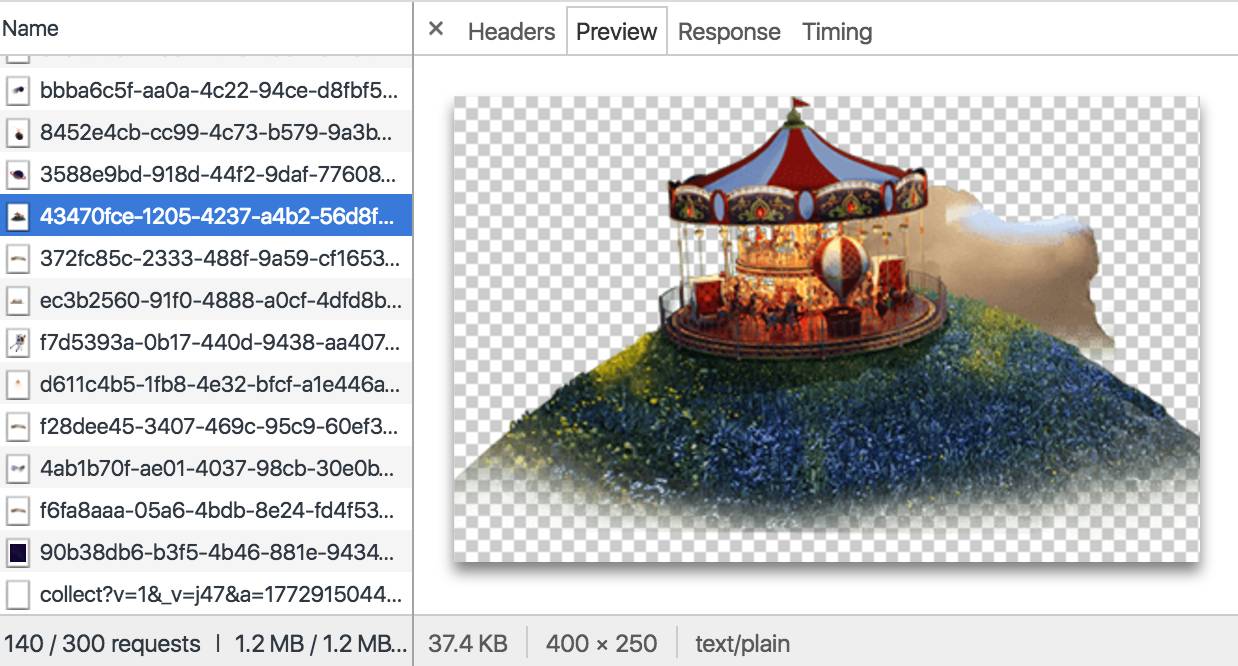Select the ec3b2560-91f0 request row
Image resolution: width=1238 pixels, height=666 pixels.
pyautogui.click(x=218, y=300)
